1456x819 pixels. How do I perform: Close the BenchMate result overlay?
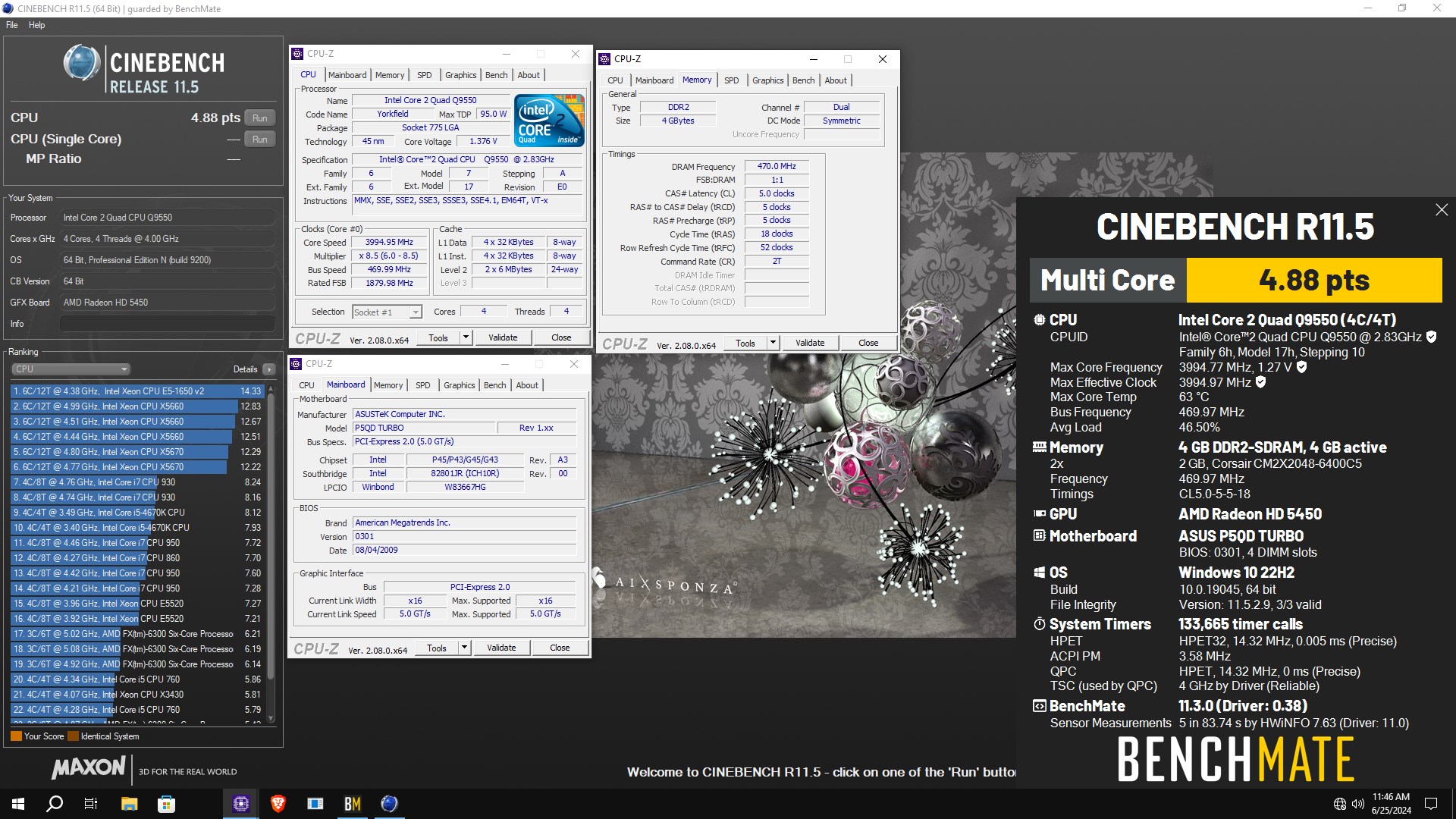coord(1442,210)
